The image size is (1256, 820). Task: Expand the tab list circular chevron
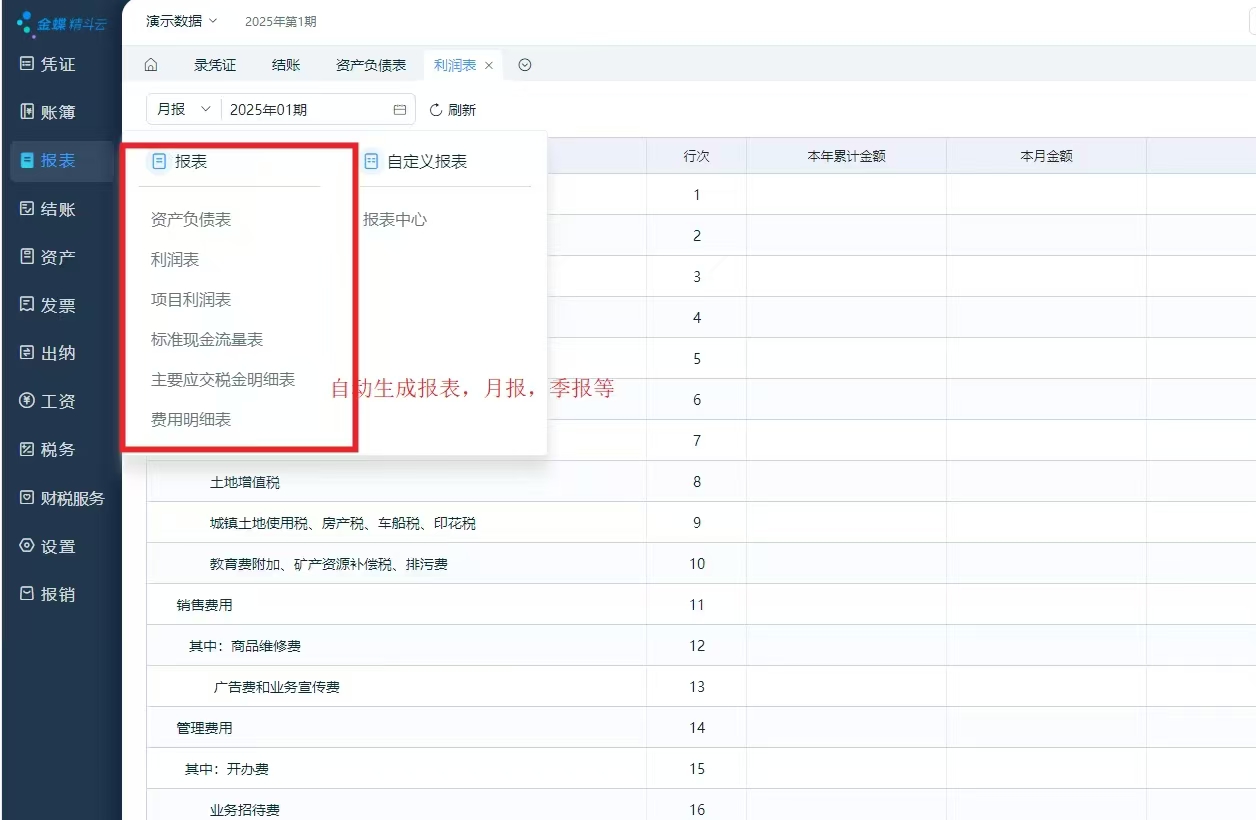(525, 65)
